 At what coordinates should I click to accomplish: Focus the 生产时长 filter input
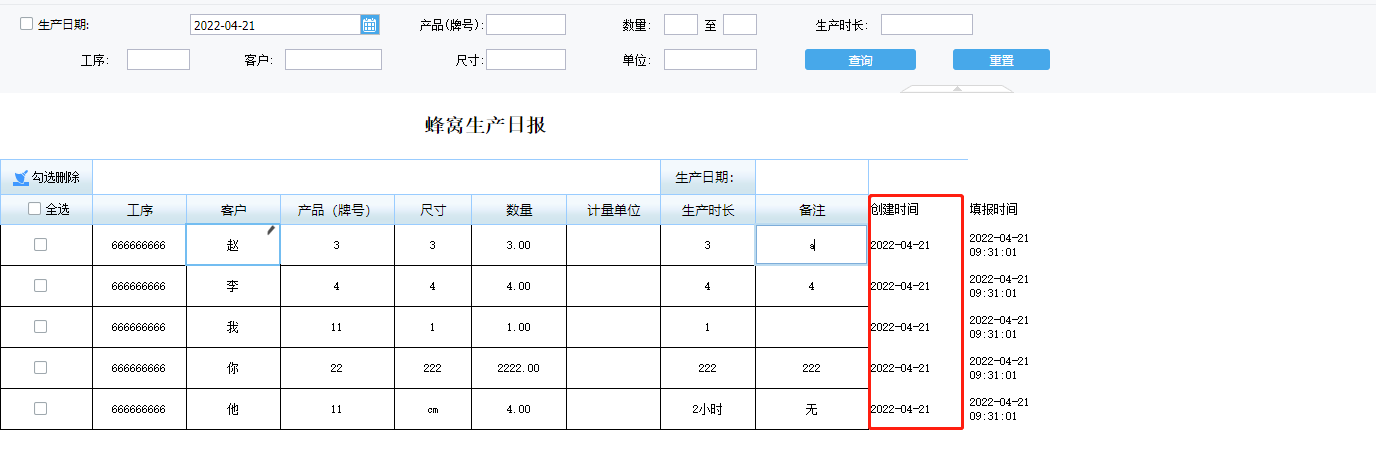927,25
